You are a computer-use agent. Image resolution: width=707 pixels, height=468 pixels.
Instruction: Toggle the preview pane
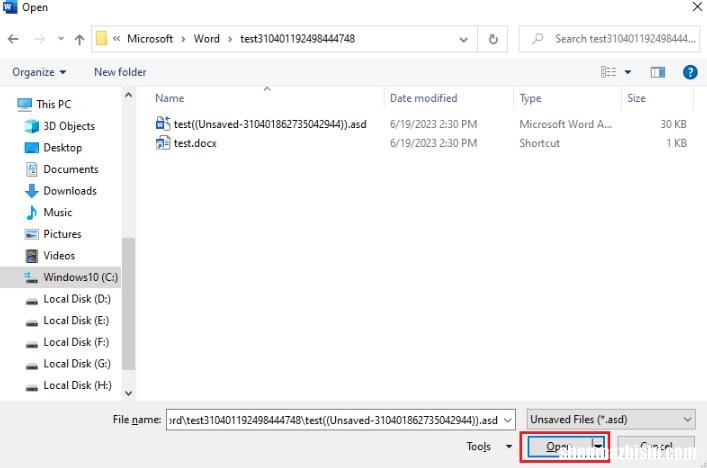pos(657,72)
